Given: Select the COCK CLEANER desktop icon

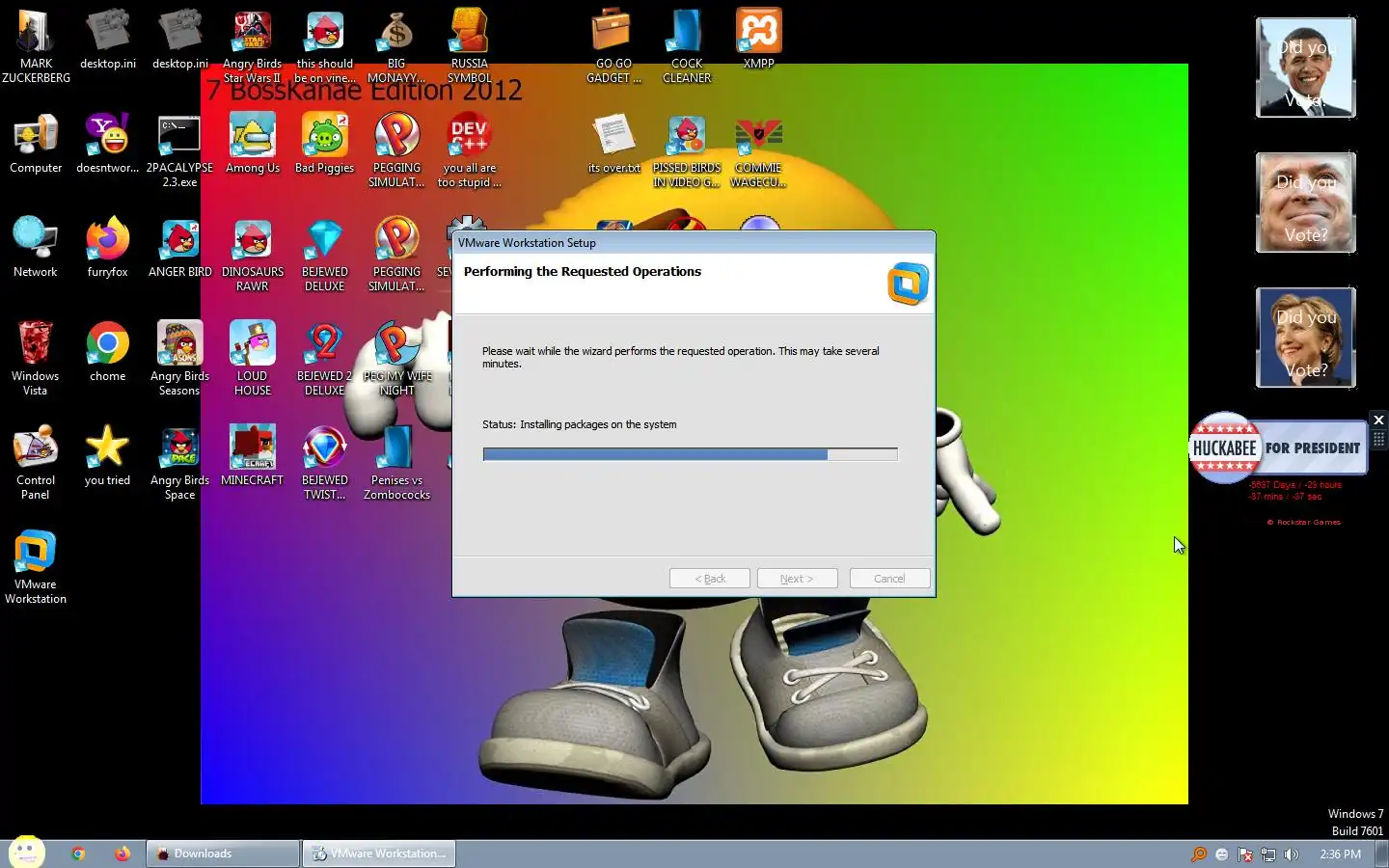Looking at the screenshot, I should (687, 46).
